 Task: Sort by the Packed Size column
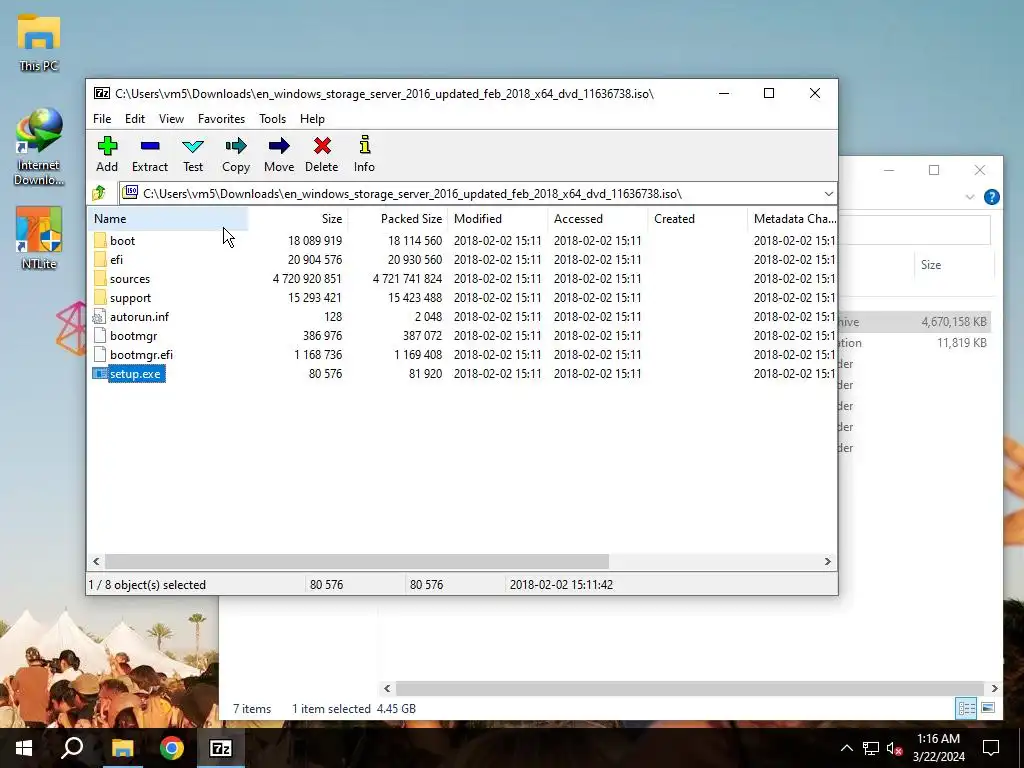(398, 219)
